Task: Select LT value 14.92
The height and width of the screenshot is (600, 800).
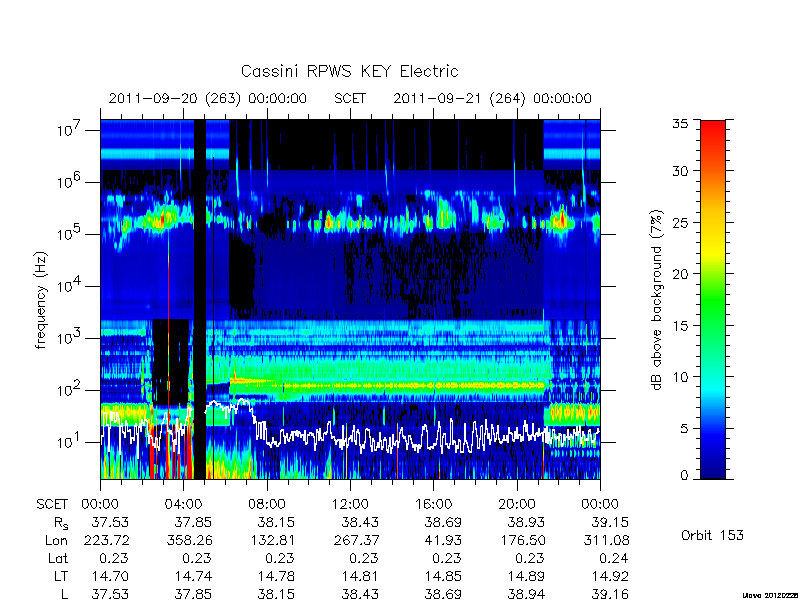Action: point(610,576)
